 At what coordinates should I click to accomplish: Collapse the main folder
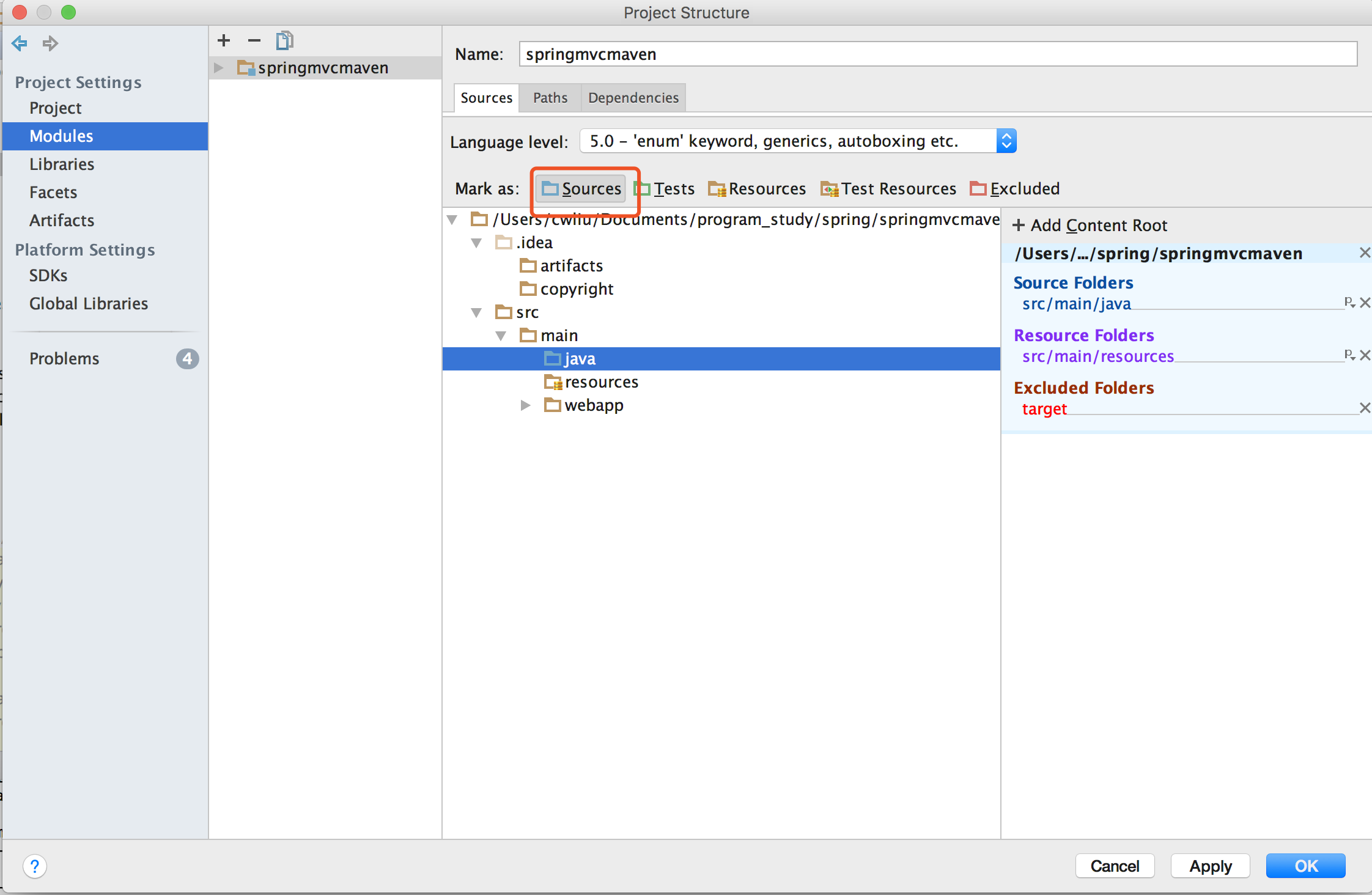pos(501,336)
